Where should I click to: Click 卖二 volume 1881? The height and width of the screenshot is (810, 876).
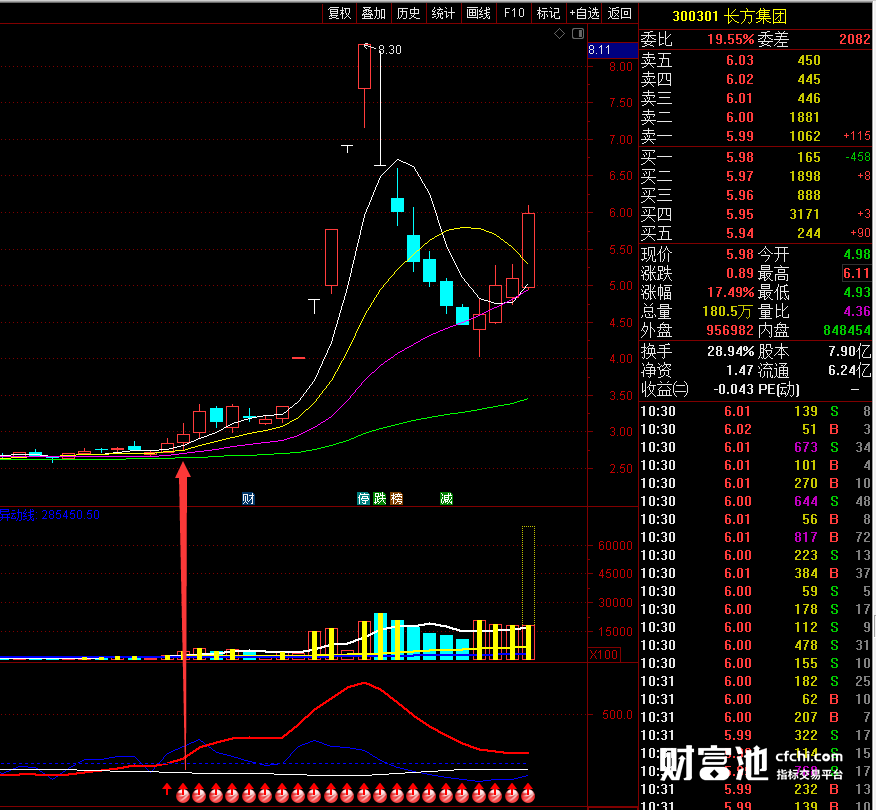(804, 117)
